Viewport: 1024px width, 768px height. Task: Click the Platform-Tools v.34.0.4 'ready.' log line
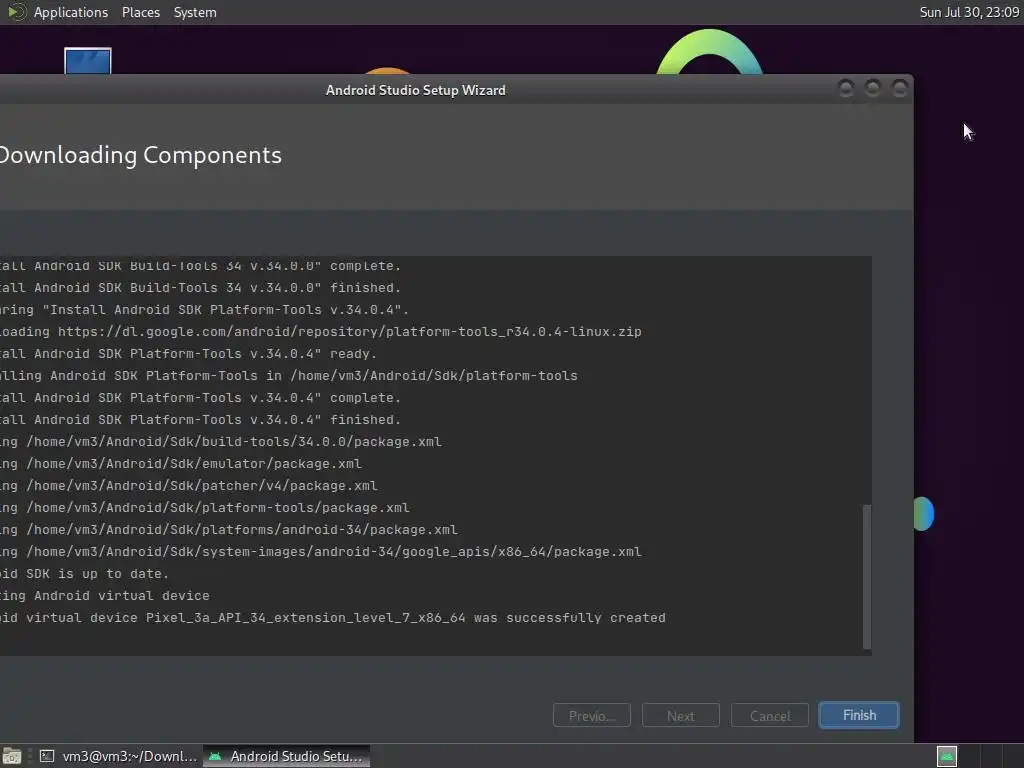[x=189, y=354]
